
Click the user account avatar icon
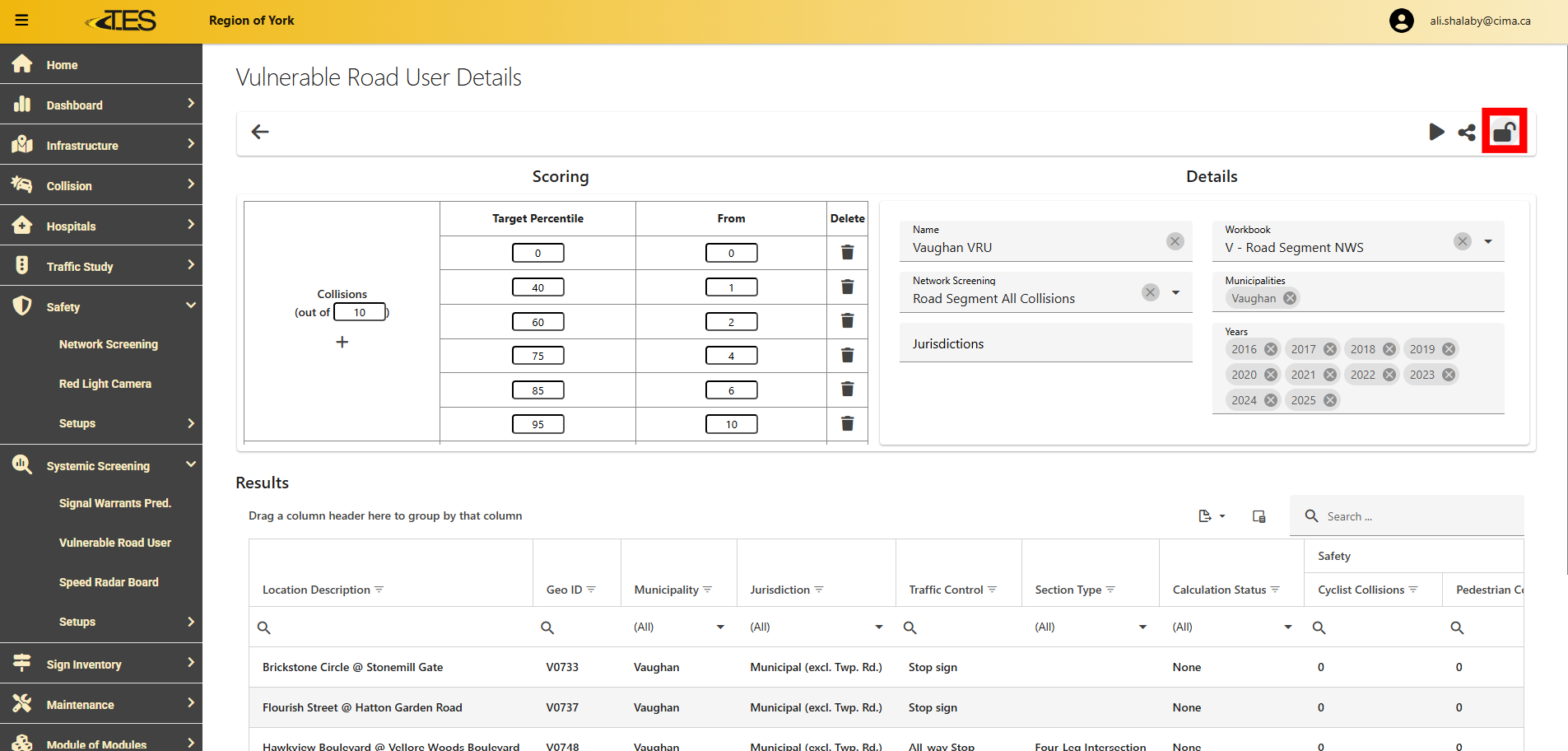pyautogui.click(x=1401, y=21)
